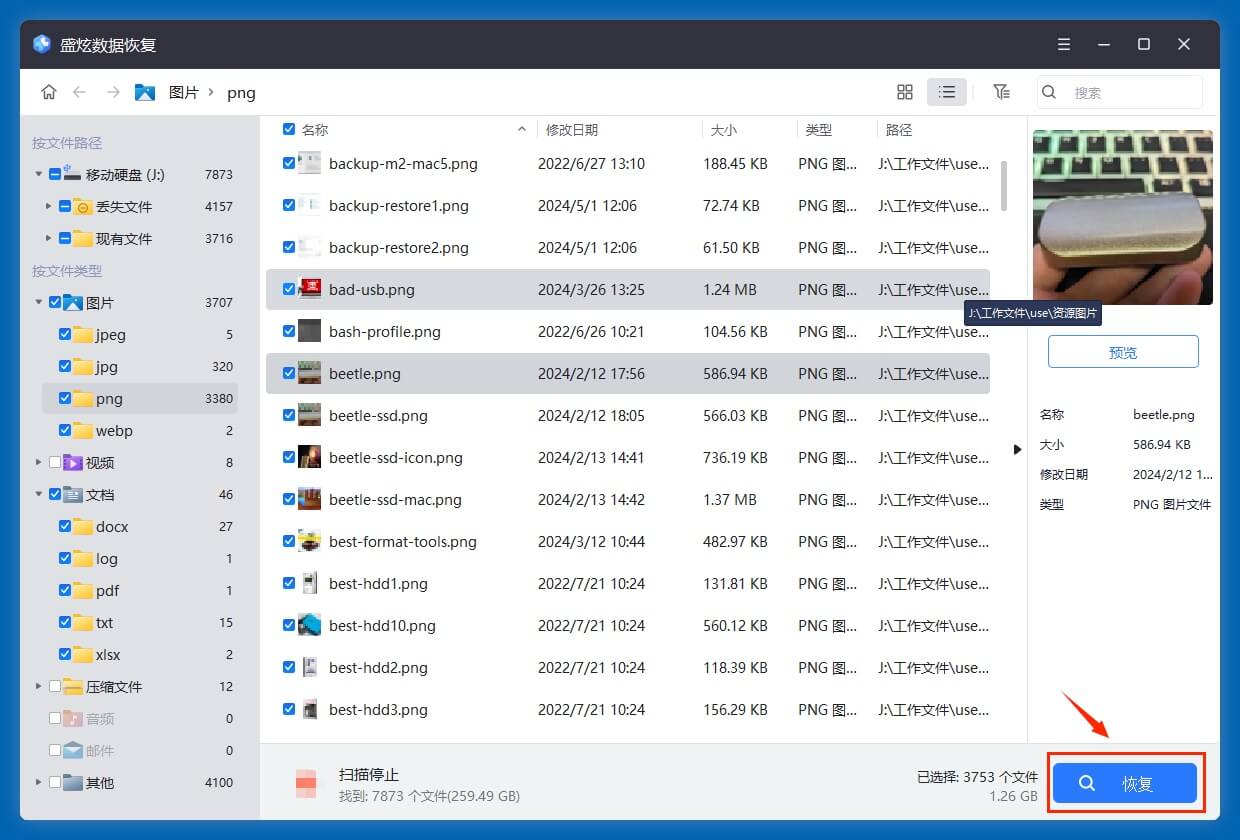This screenshot has height=840, width=1240.
Task: Click the home icon in the breadcrumb bar
Action: [48, 91]
